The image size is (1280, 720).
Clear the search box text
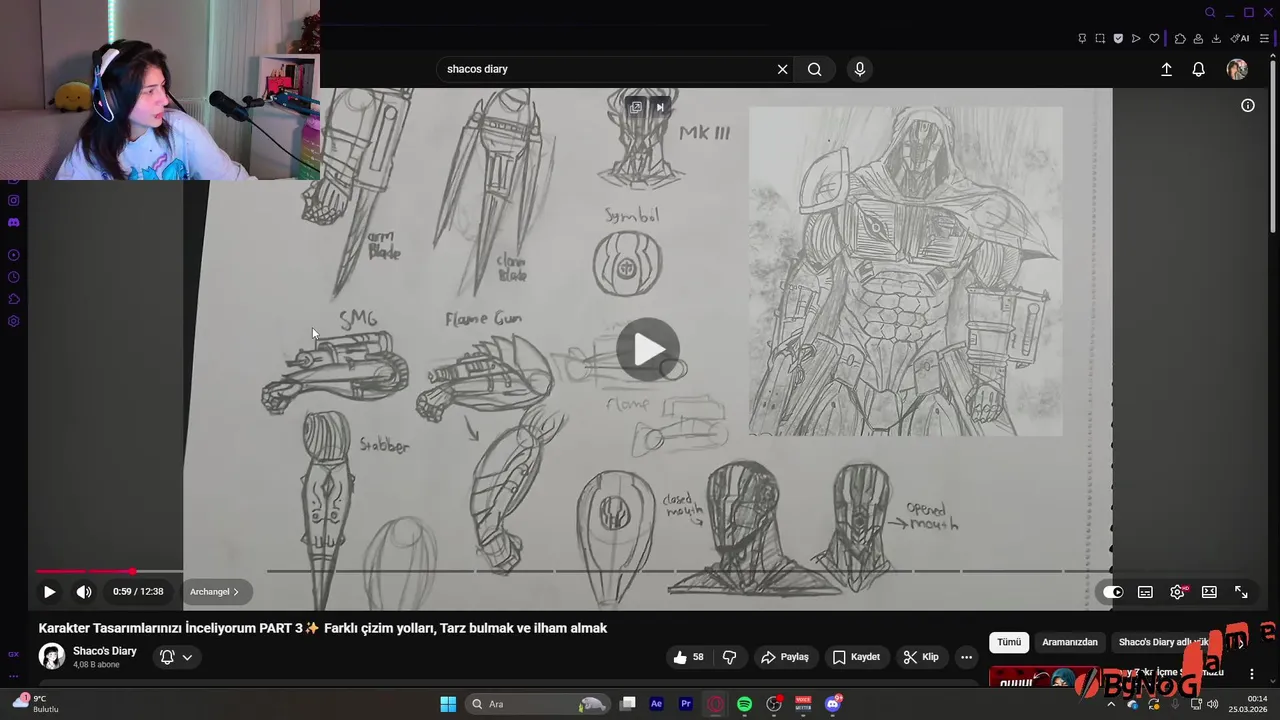(x=782, y=69)
